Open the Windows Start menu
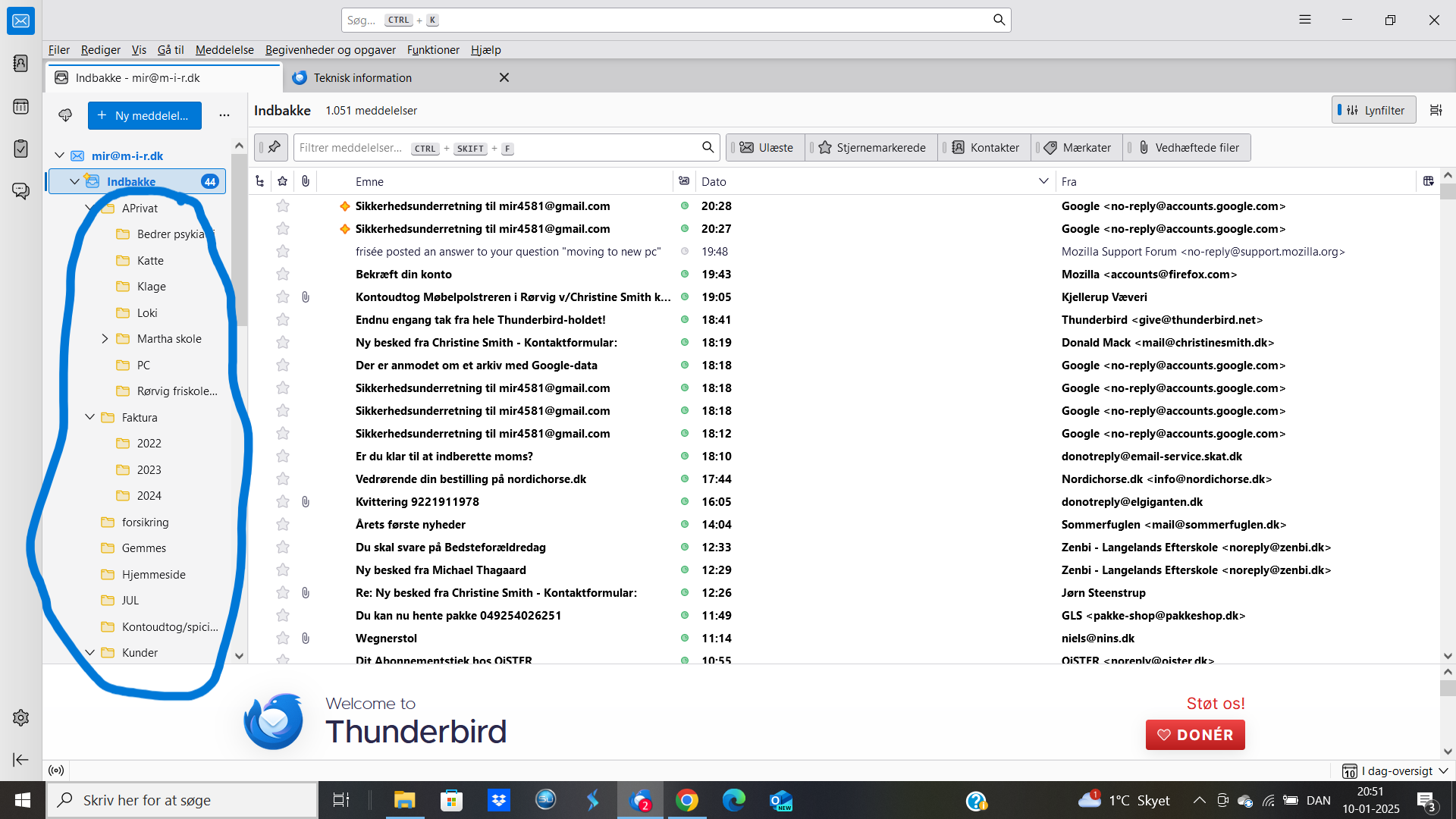 coord(22,800)
